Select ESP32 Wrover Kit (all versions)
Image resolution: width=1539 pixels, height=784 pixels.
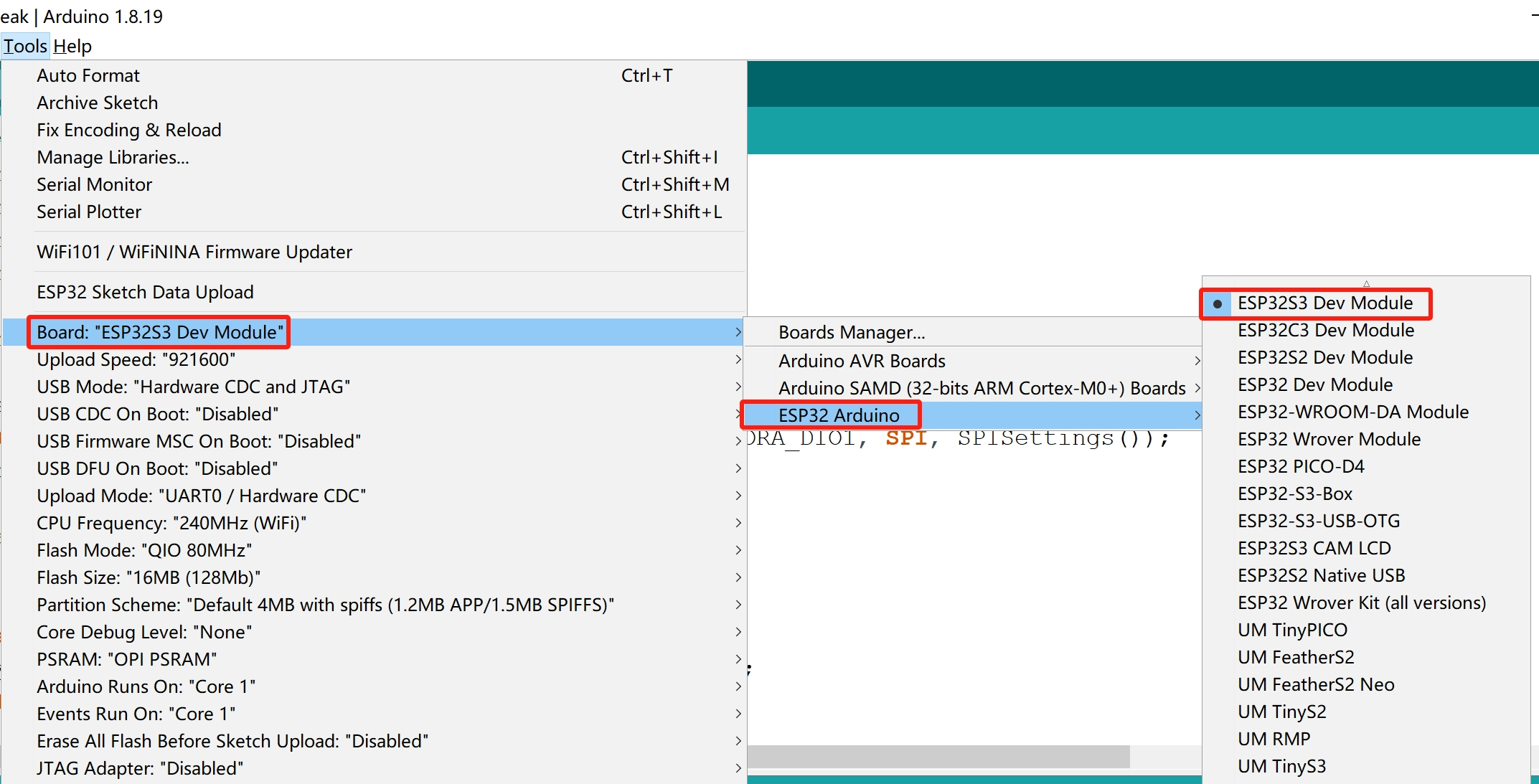pyautogui.click(x=1366, y=603)
